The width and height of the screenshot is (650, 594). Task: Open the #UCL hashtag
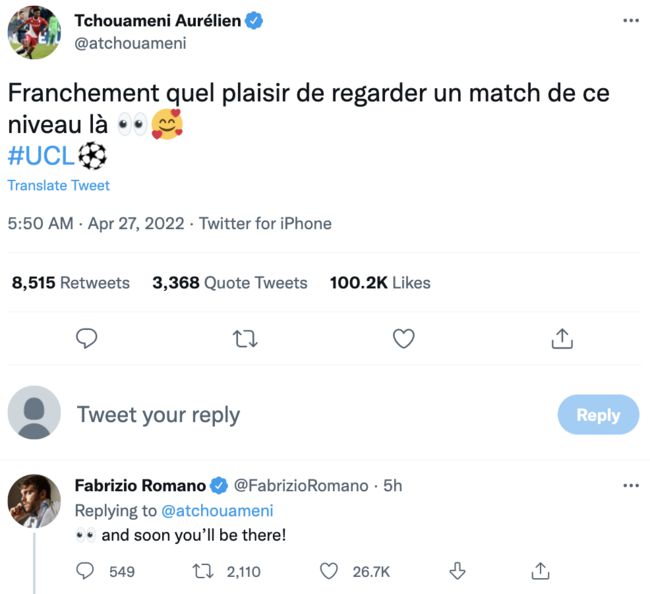point(42,157)
